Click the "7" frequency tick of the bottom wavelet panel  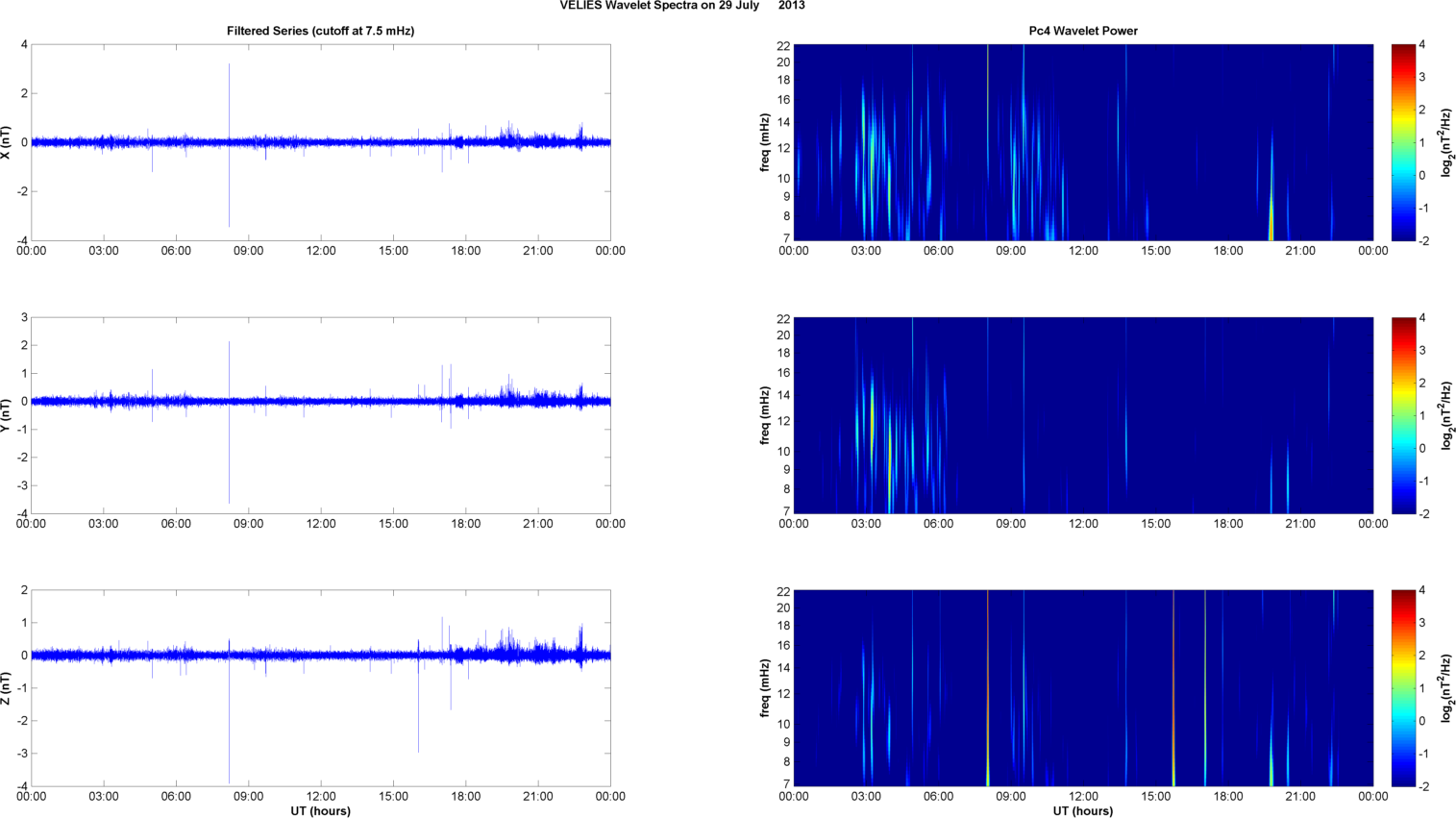point(786,784)
